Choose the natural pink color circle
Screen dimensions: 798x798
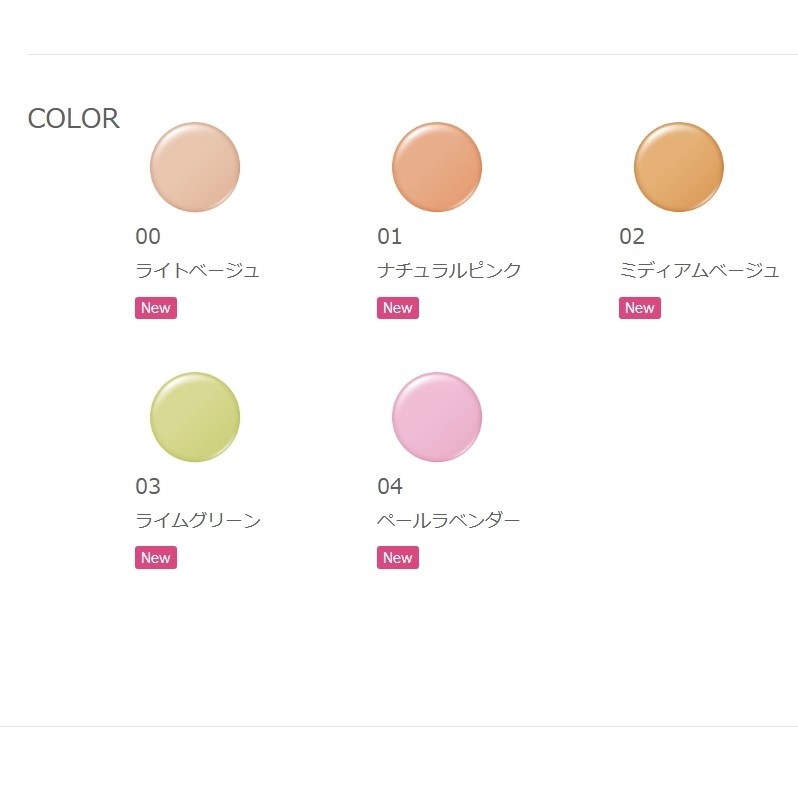(x=437, y=167)
